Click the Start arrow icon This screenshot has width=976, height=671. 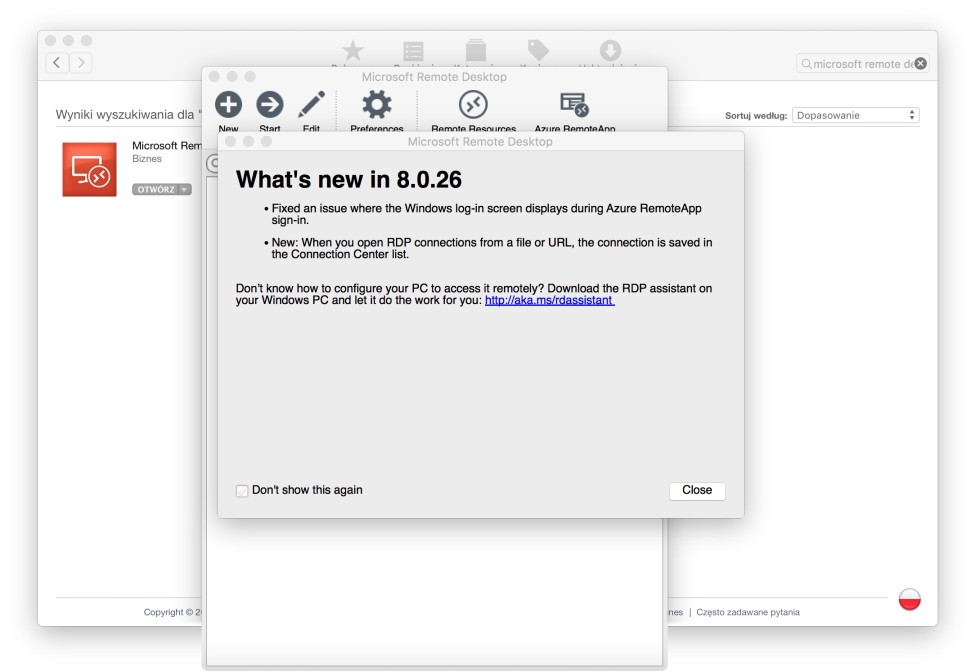pyautogui.click(x=270, y=105)
